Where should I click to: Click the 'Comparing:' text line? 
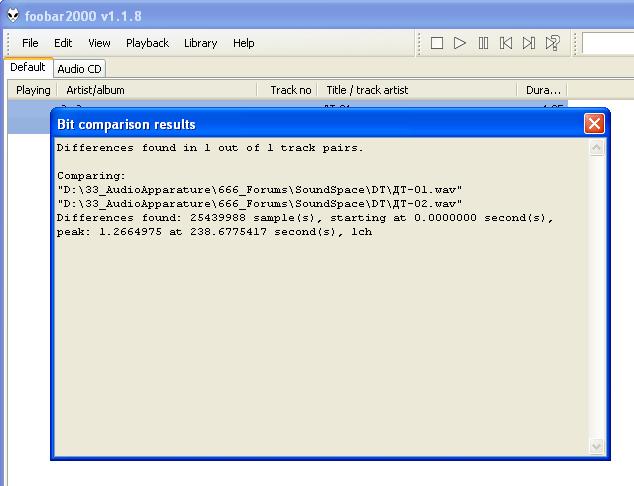tap(91, 175)
